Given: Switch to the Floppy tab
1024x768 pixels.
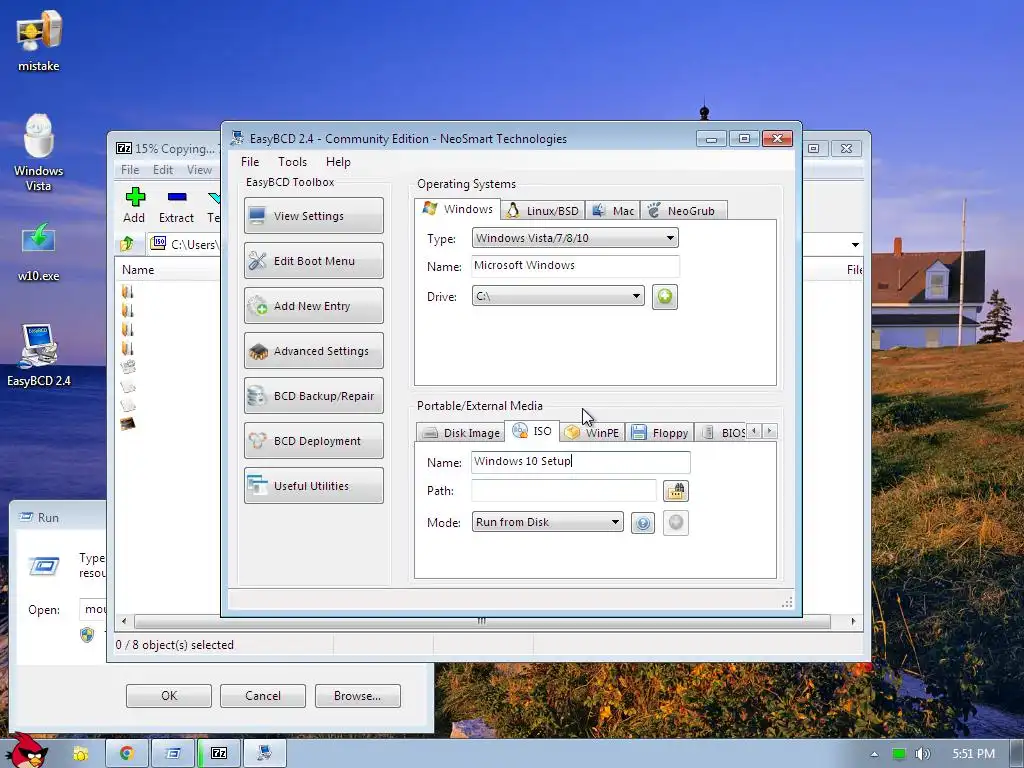Looking at the screenshot, I should (x=660, y=432).
